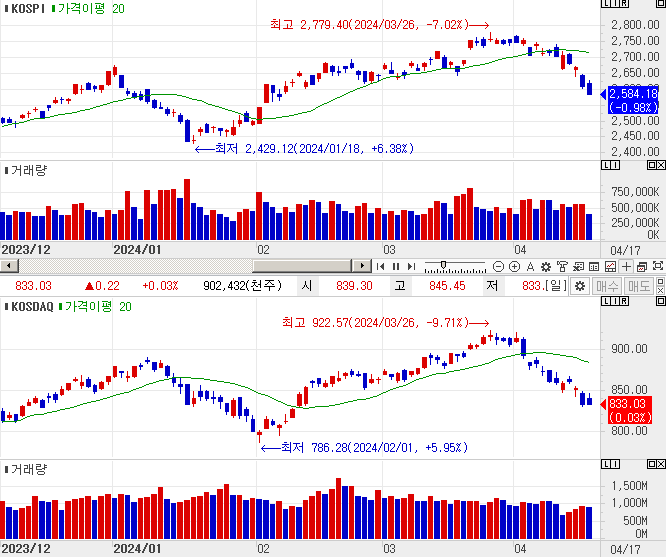Pause chart replay with pause button

coord(396,266)
